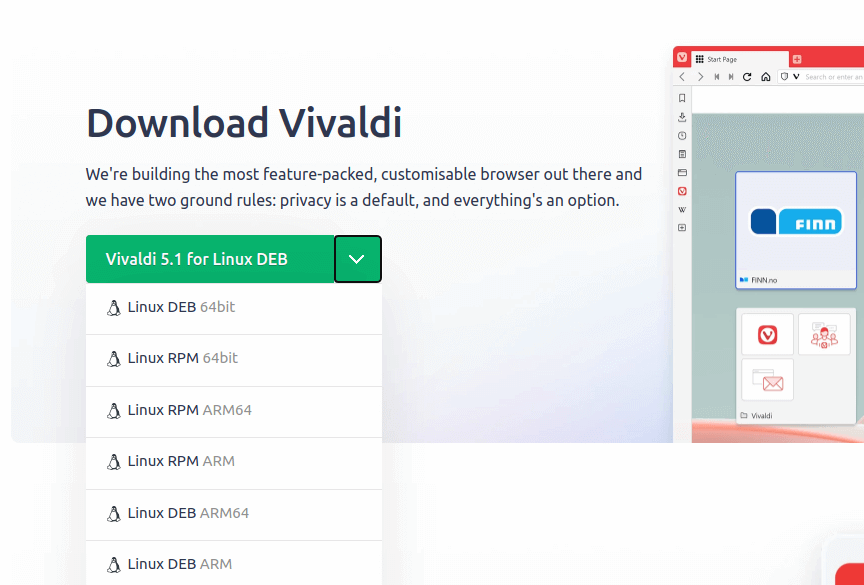Click the Back arrow in browser preview
864x585 pixels.
coord(682,77)
